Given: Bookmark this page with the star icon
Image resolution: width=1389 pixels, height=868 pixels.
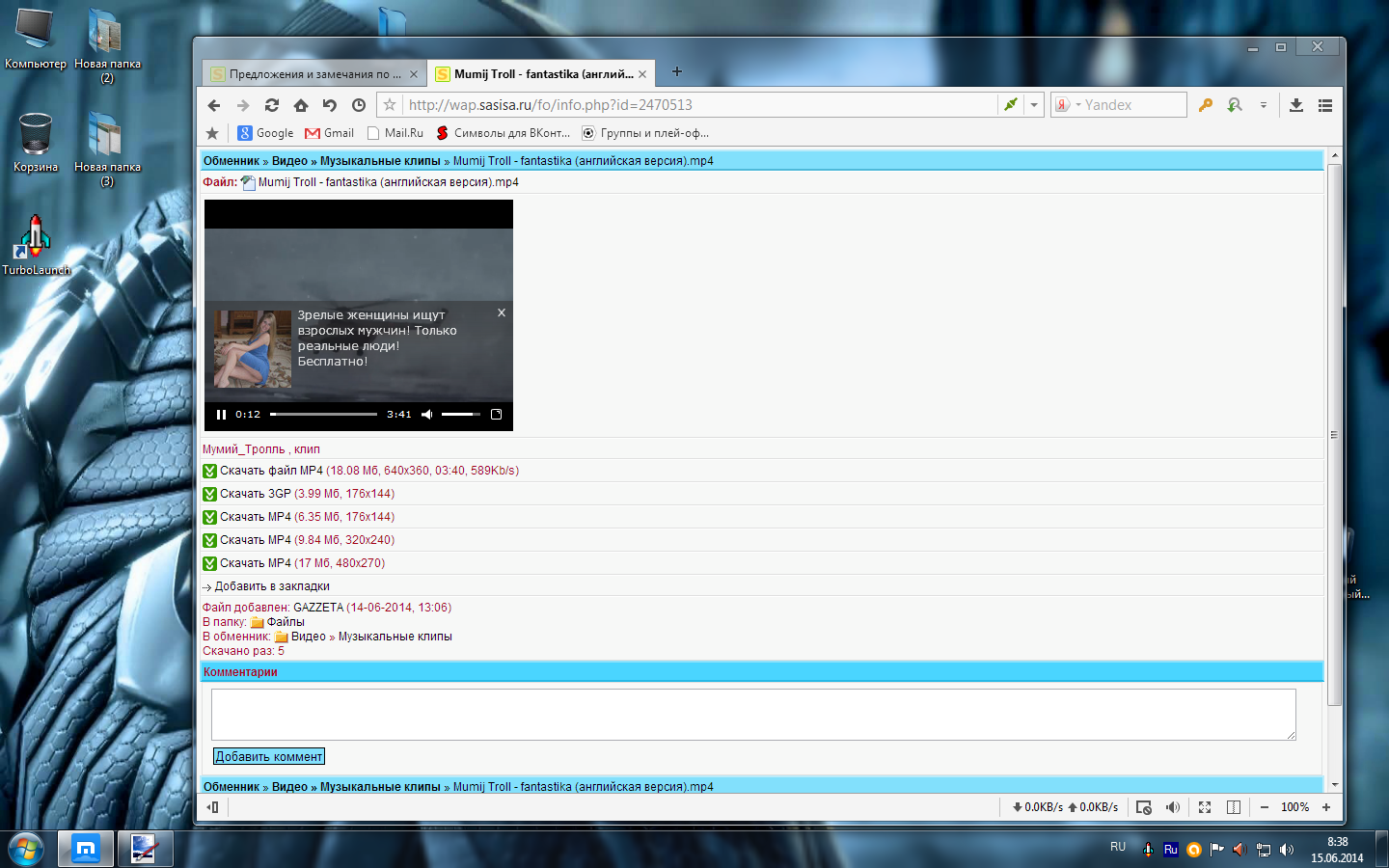Looking at the screenshot, I should pyautogui.click(x=390, y=105).
